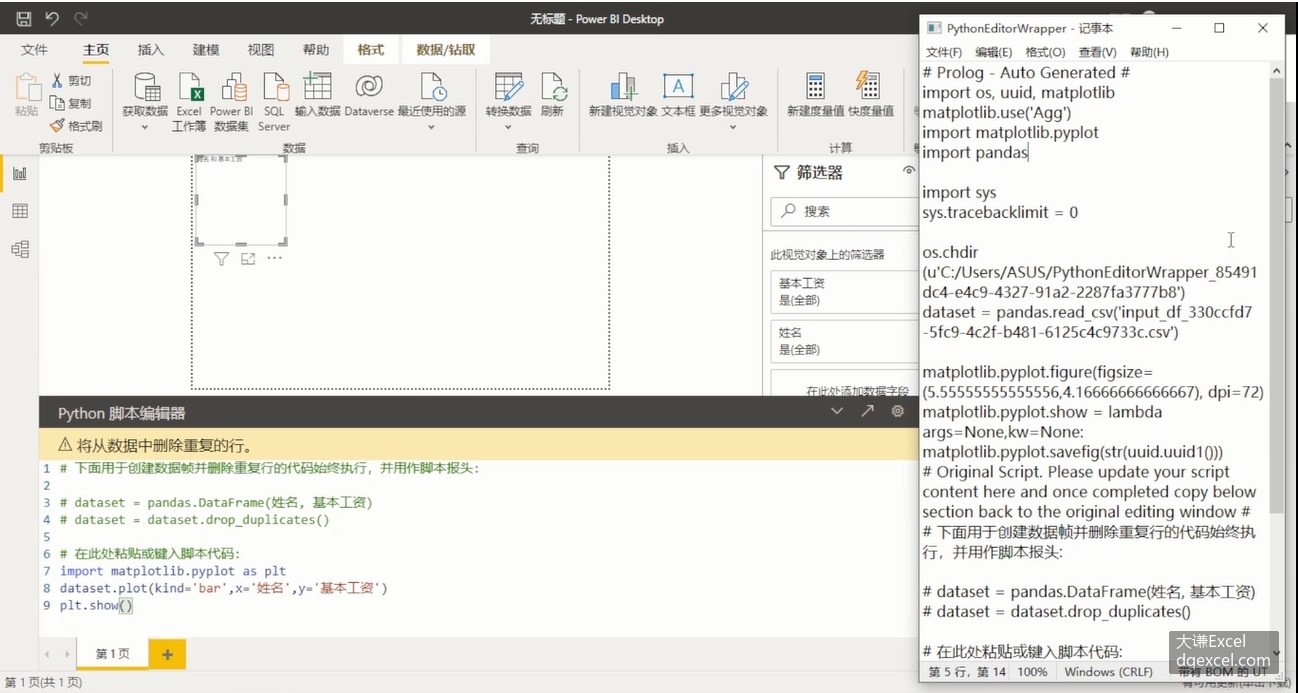Toggle filter pane visibility eye icon
The height and width of the screenshot is (693, 1298).
pyautogui.click(x=908, y=171)
